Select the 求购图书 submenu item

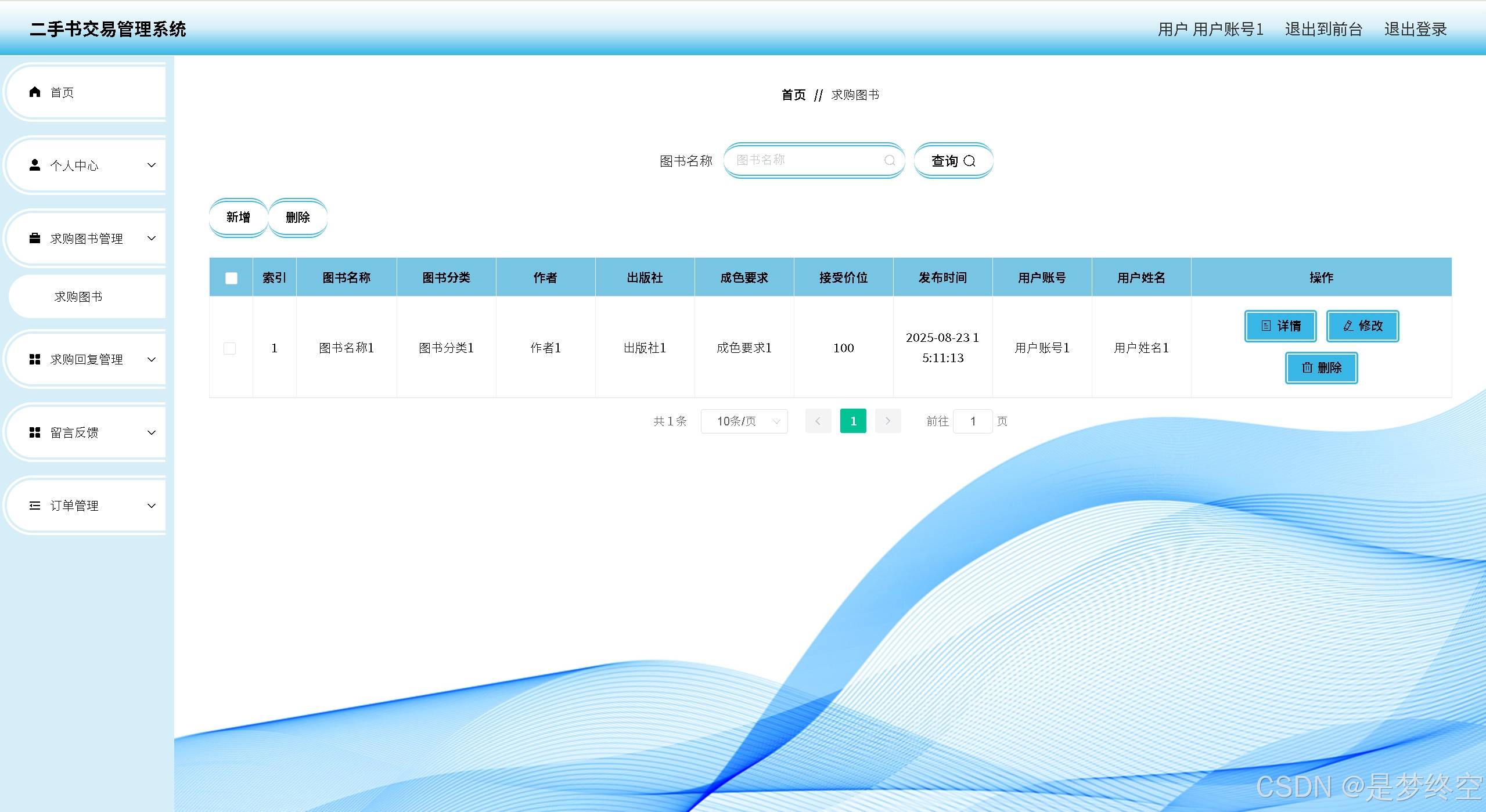click(87, 297)
